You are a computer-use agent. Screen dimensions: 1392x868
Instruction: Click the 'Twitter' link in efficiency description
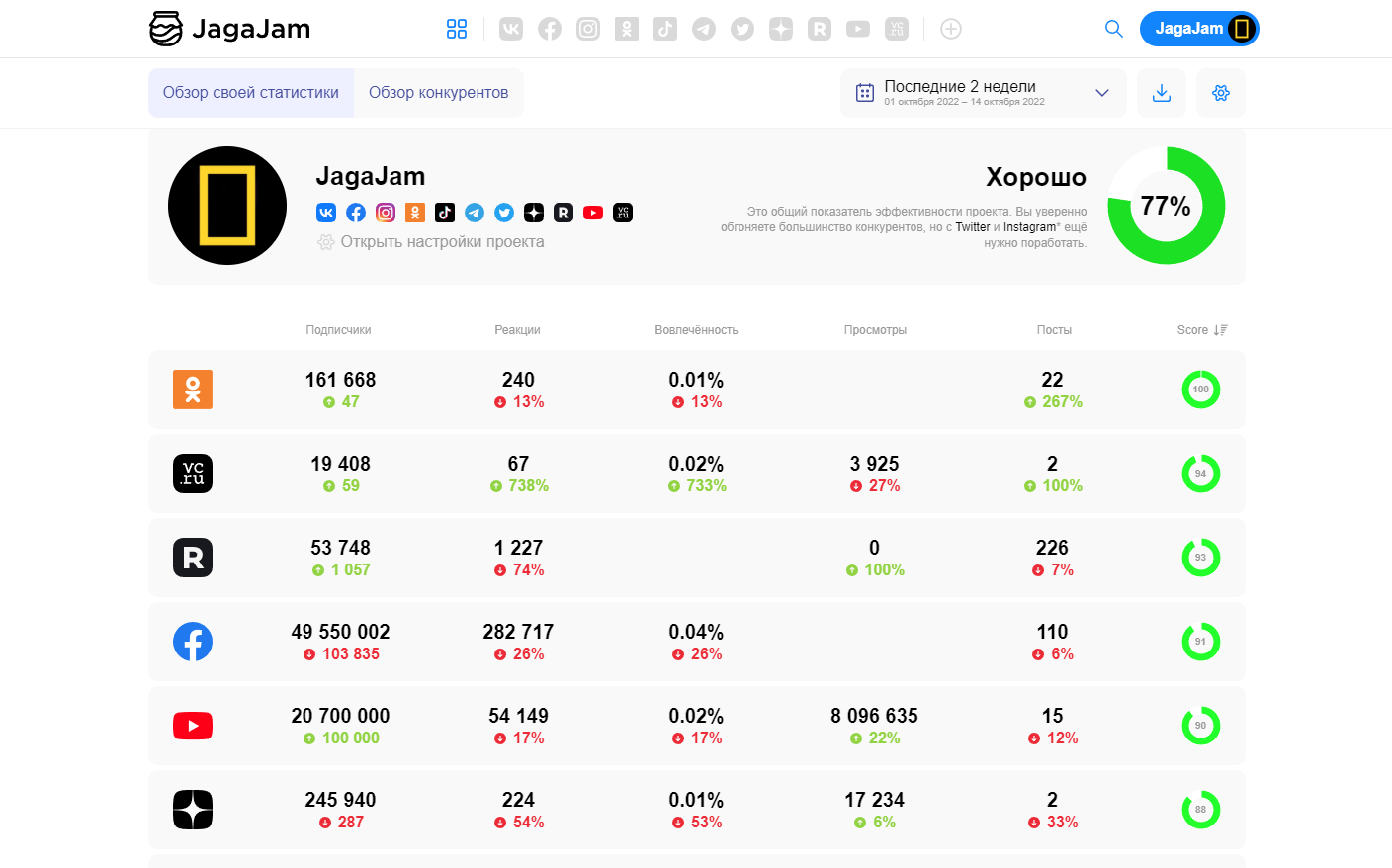pos(972,227)
